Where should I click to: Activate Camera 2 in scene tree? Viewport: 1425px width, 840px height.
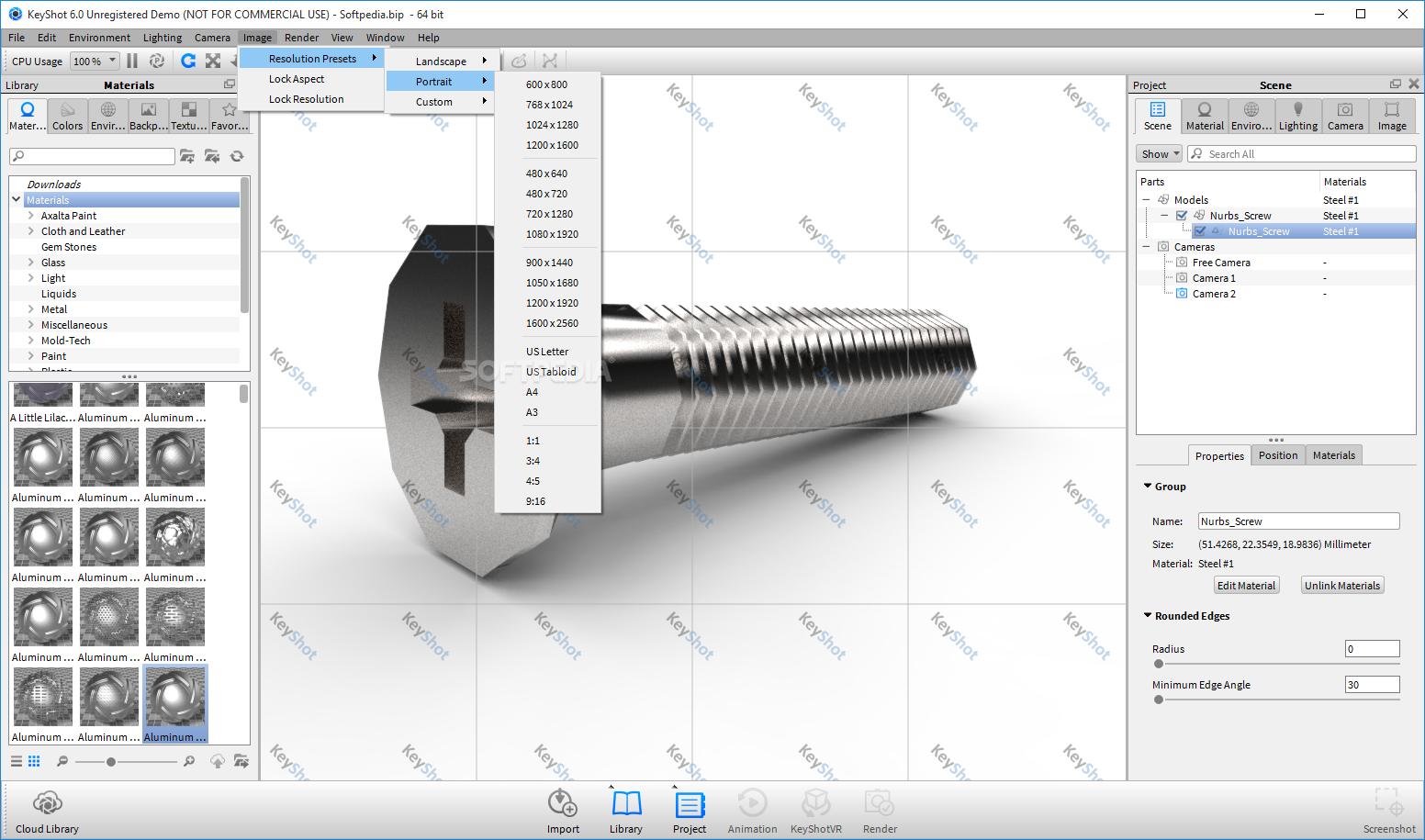coord(1213,294)
